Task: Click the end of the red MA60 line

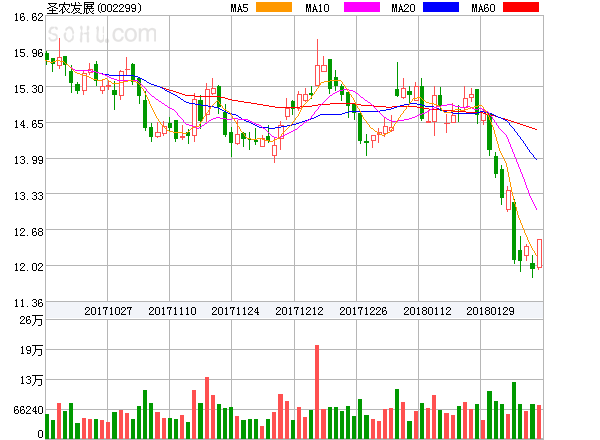Action: (x=536, y=129)
